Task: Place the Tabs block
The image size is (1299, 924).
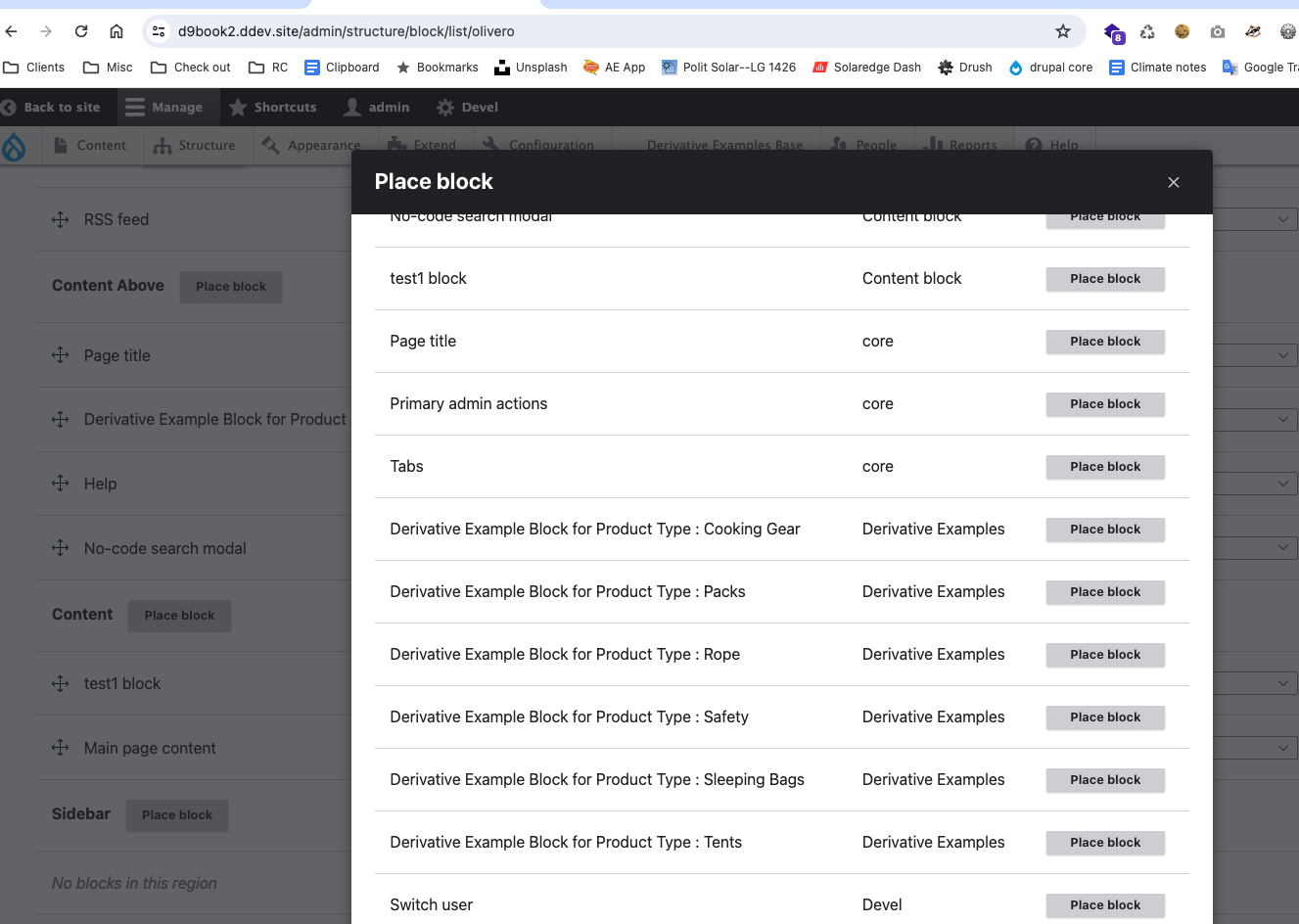Action: (x=1105, y=467)
